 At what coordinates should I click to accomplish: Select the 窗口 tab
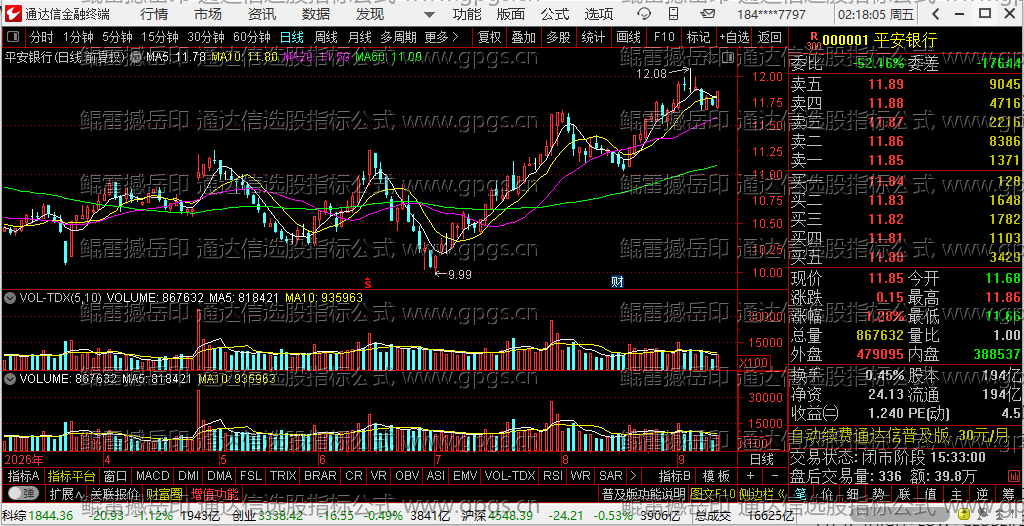[116, 476]
